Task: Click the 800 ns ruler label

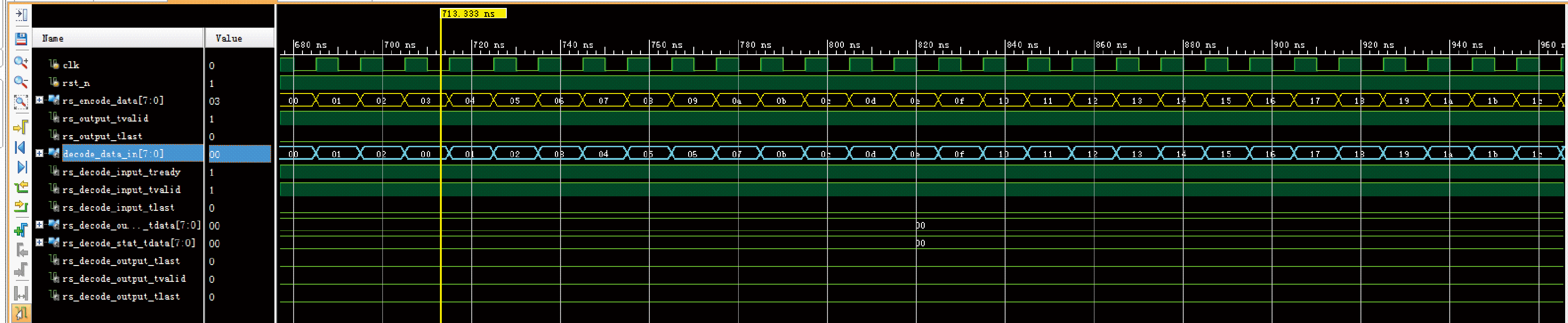Action: [x=845, y=44]
